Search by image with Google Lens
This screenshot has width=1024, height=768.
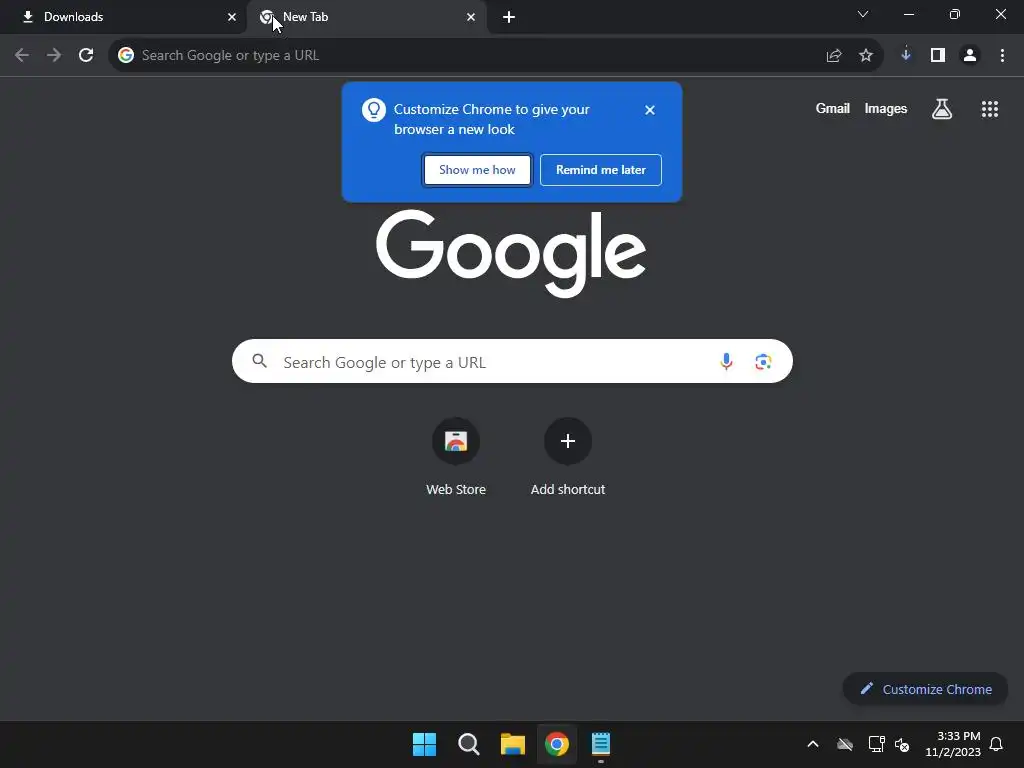coord(763,361)
